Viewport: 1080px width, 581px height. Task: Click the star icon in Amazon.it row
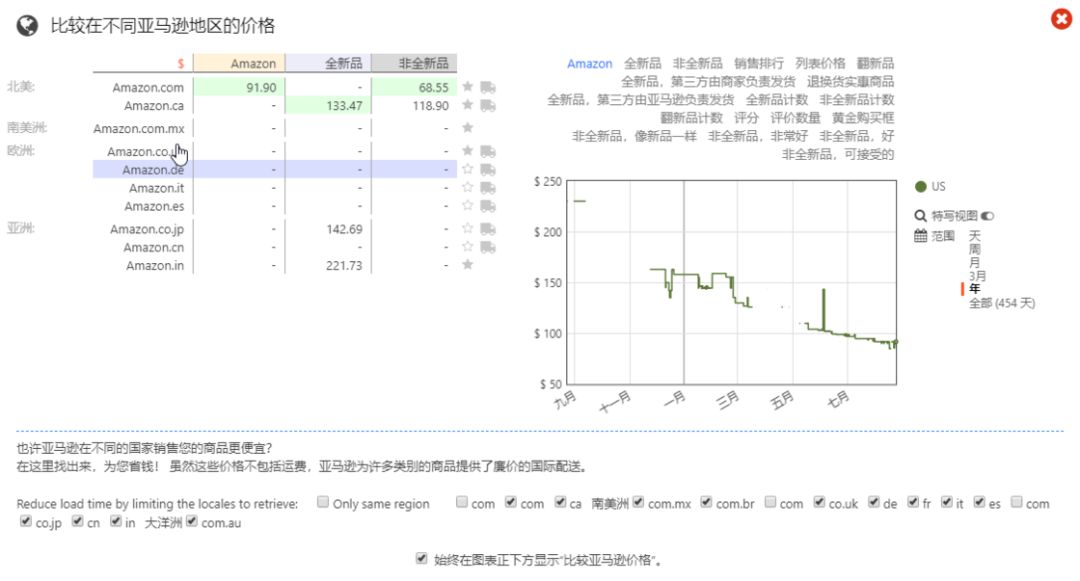click(468, 187)
